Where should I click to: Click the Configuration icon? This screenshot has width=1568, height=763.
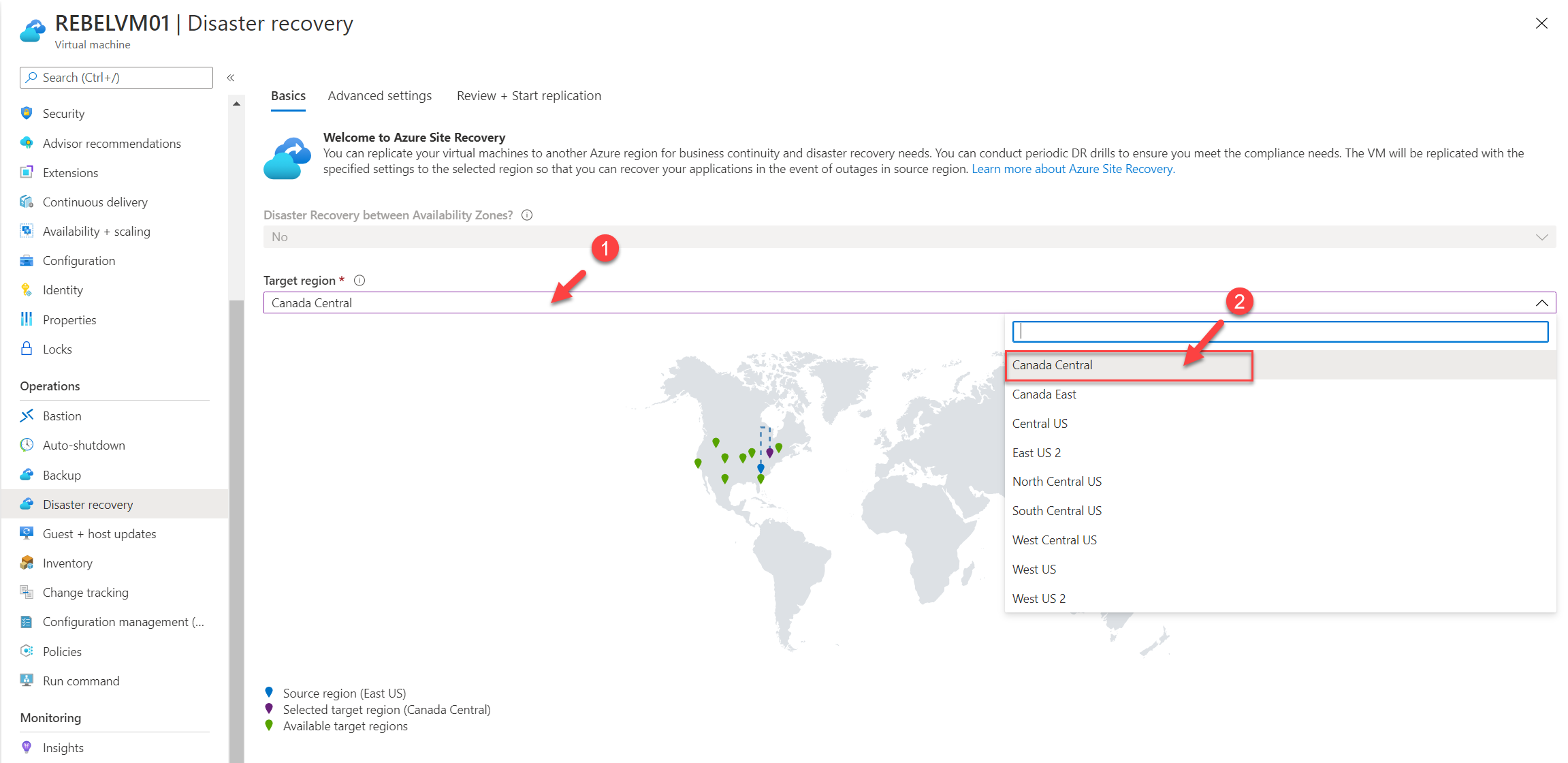(27, 260)
